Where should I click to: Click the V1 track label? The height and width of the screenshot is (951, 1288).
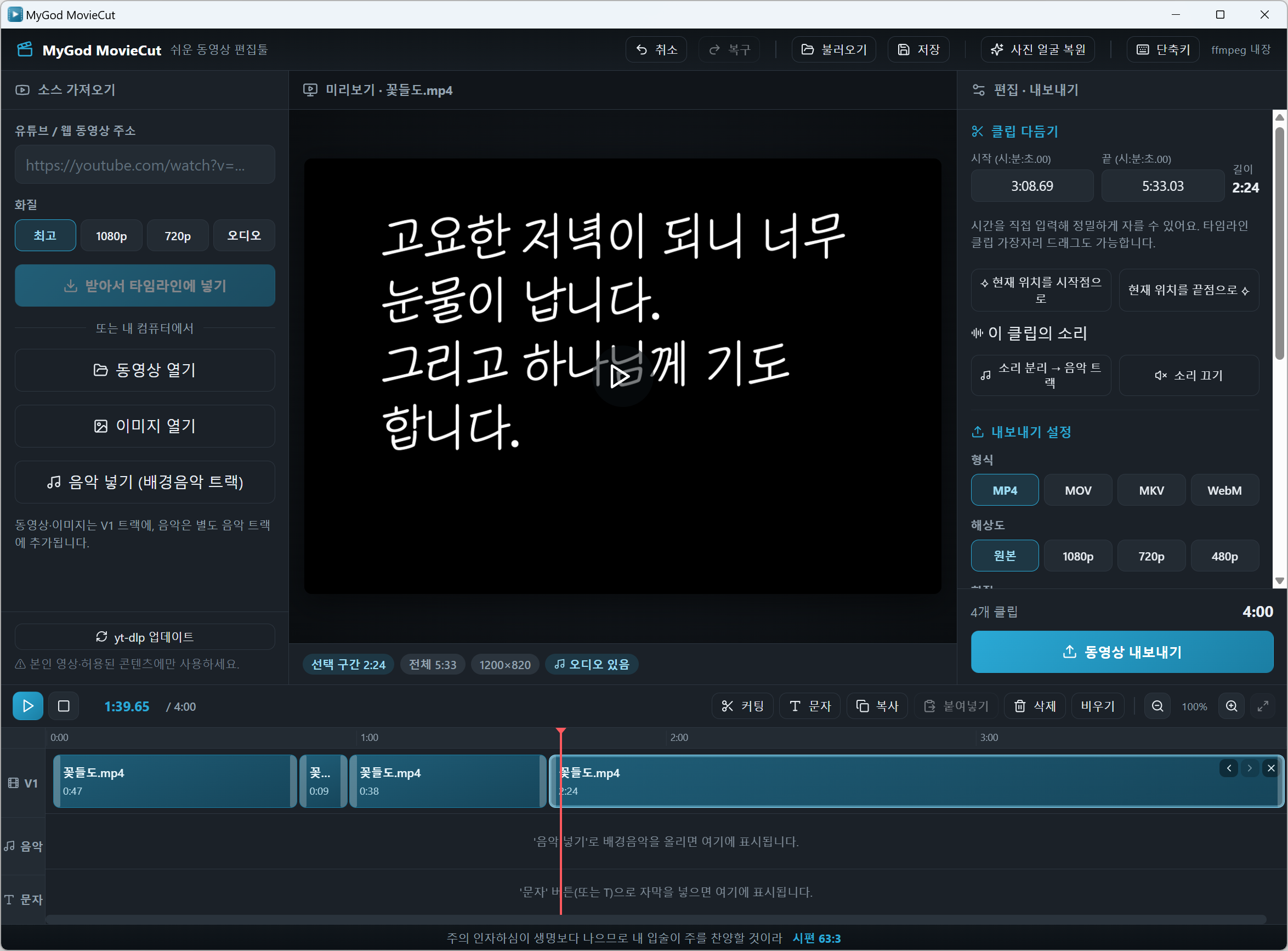[23, 783]
